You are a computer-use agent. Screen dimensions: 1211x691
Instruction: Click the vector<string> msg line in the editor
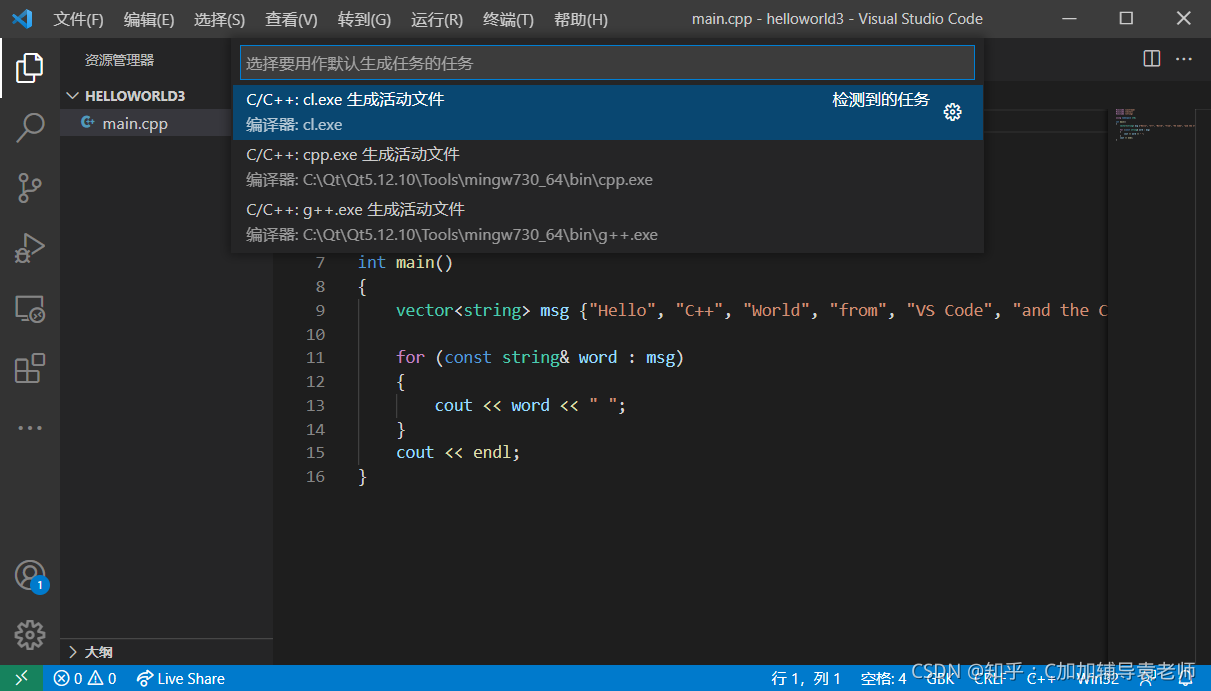[750, 310]
